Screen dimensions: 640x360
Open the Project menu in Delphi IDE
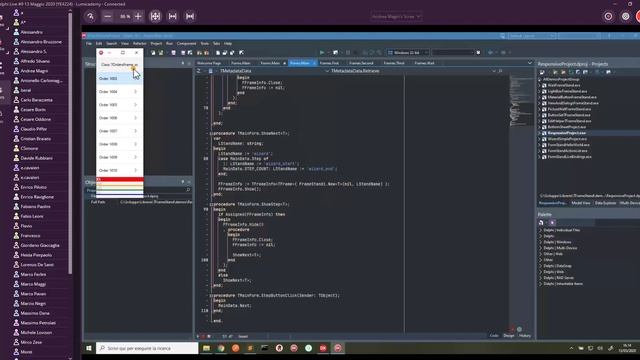(x=156, y=43)
